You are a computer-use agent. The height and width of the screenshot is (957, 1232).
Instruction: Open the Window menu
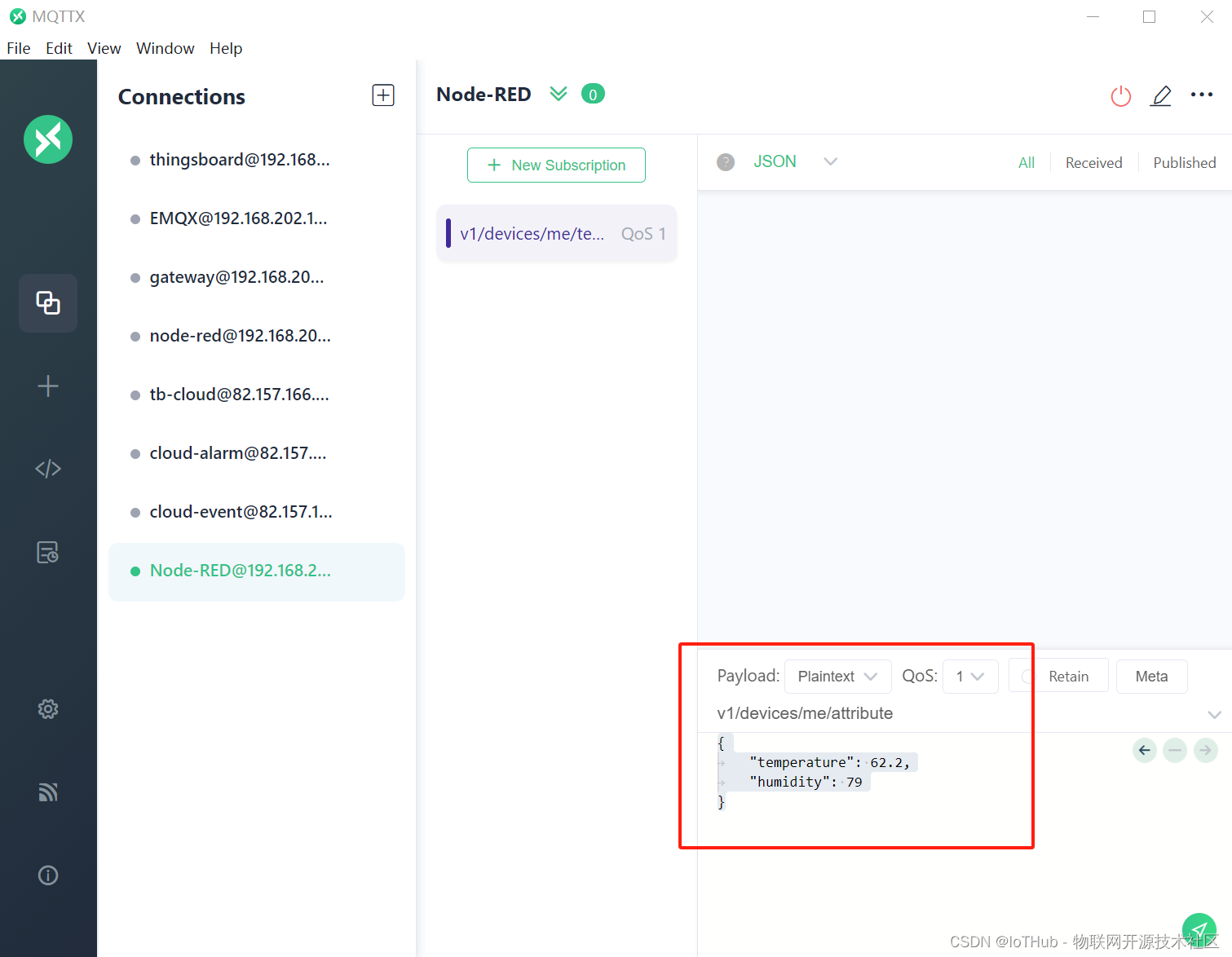coord(165,48)
